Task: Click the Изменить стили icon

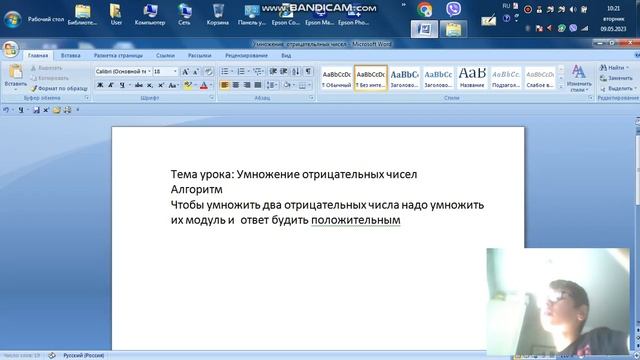Action: click(x=578, y=72)
